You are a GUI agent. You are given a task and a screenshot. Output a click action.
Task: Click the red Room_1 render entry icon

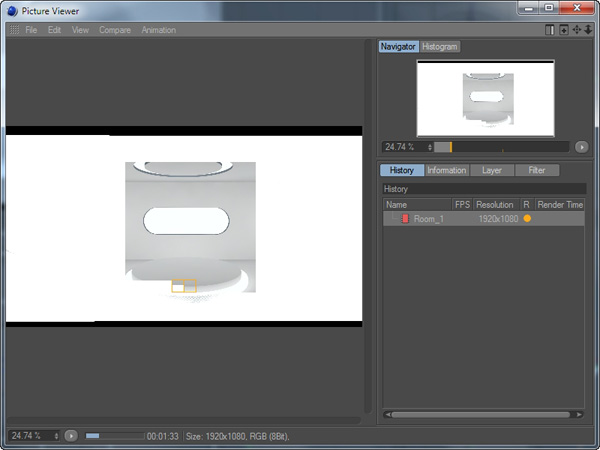point(405,218)
